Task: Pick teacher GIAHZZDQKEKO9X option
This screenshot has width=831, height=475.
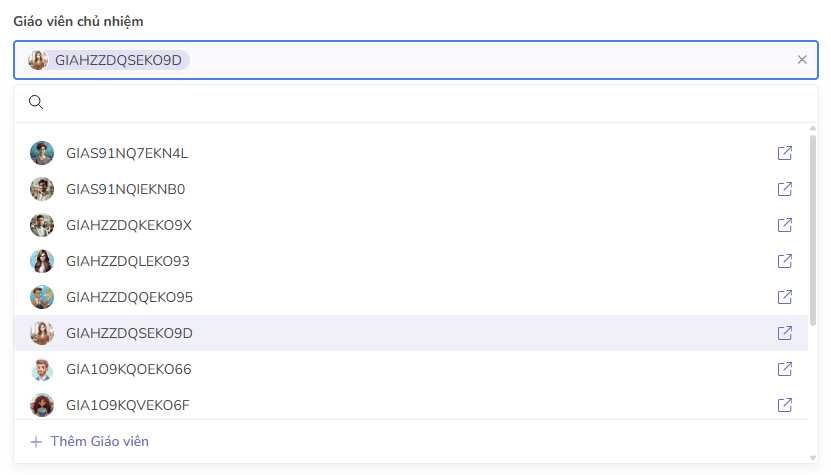Action: (x=128, y=225)
